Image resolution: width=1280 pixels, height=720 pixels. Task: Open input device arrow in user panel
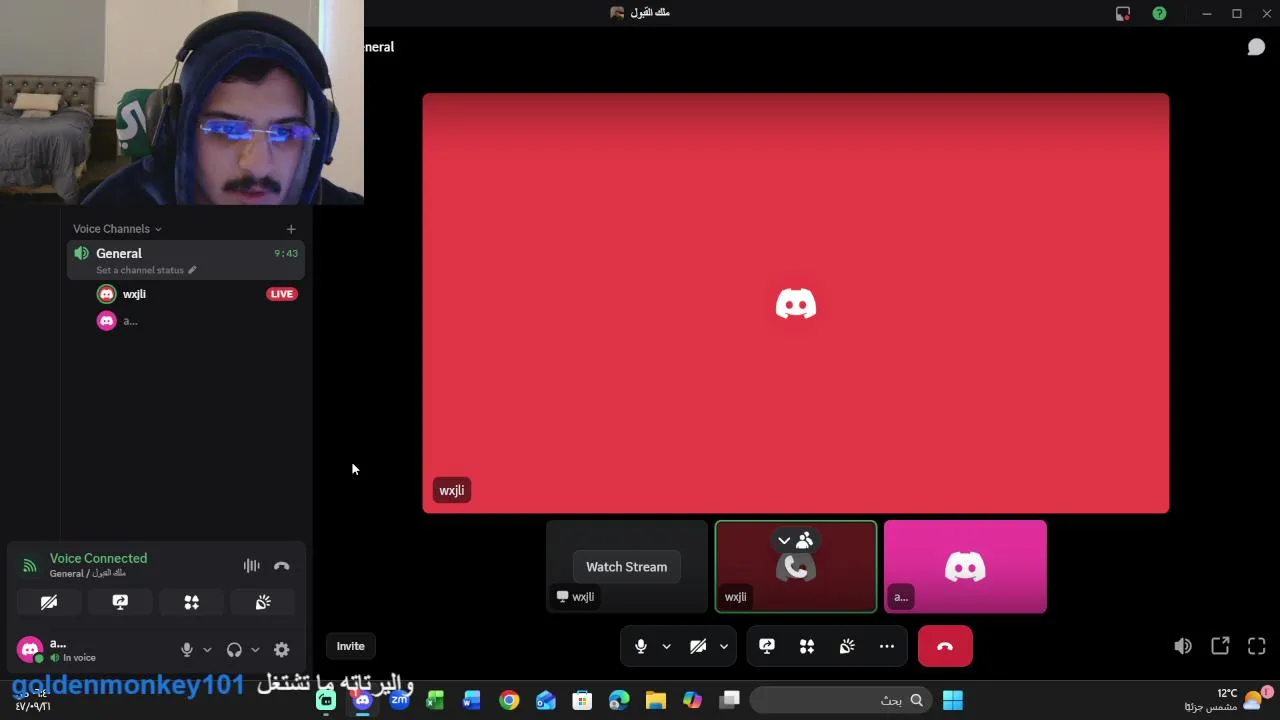tap(207, 650)
